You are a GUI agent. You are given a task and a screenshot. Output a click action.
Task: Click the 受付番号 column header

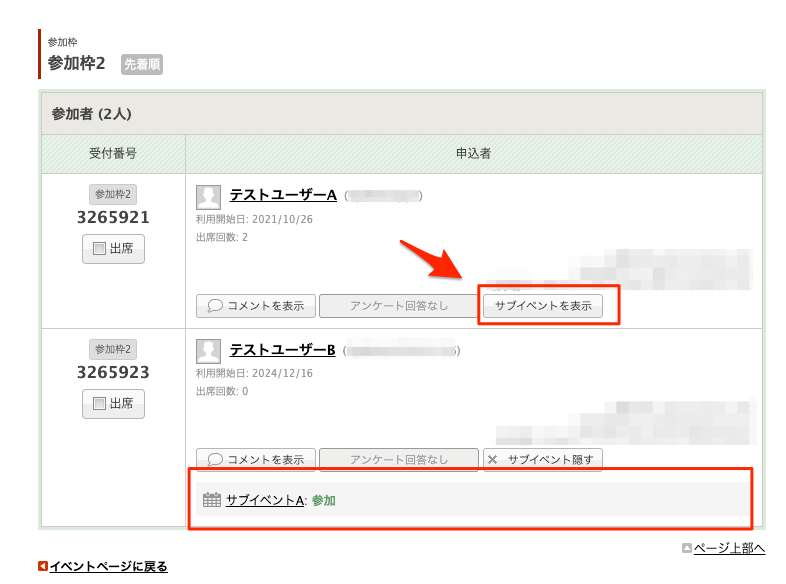113,154
